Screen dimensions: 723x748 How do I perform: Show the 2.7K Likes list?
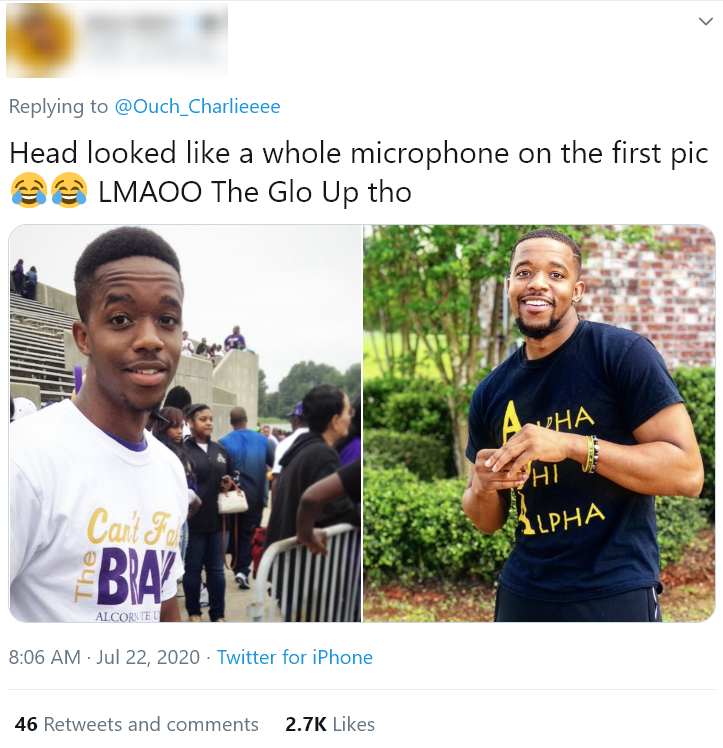(330, 724)
